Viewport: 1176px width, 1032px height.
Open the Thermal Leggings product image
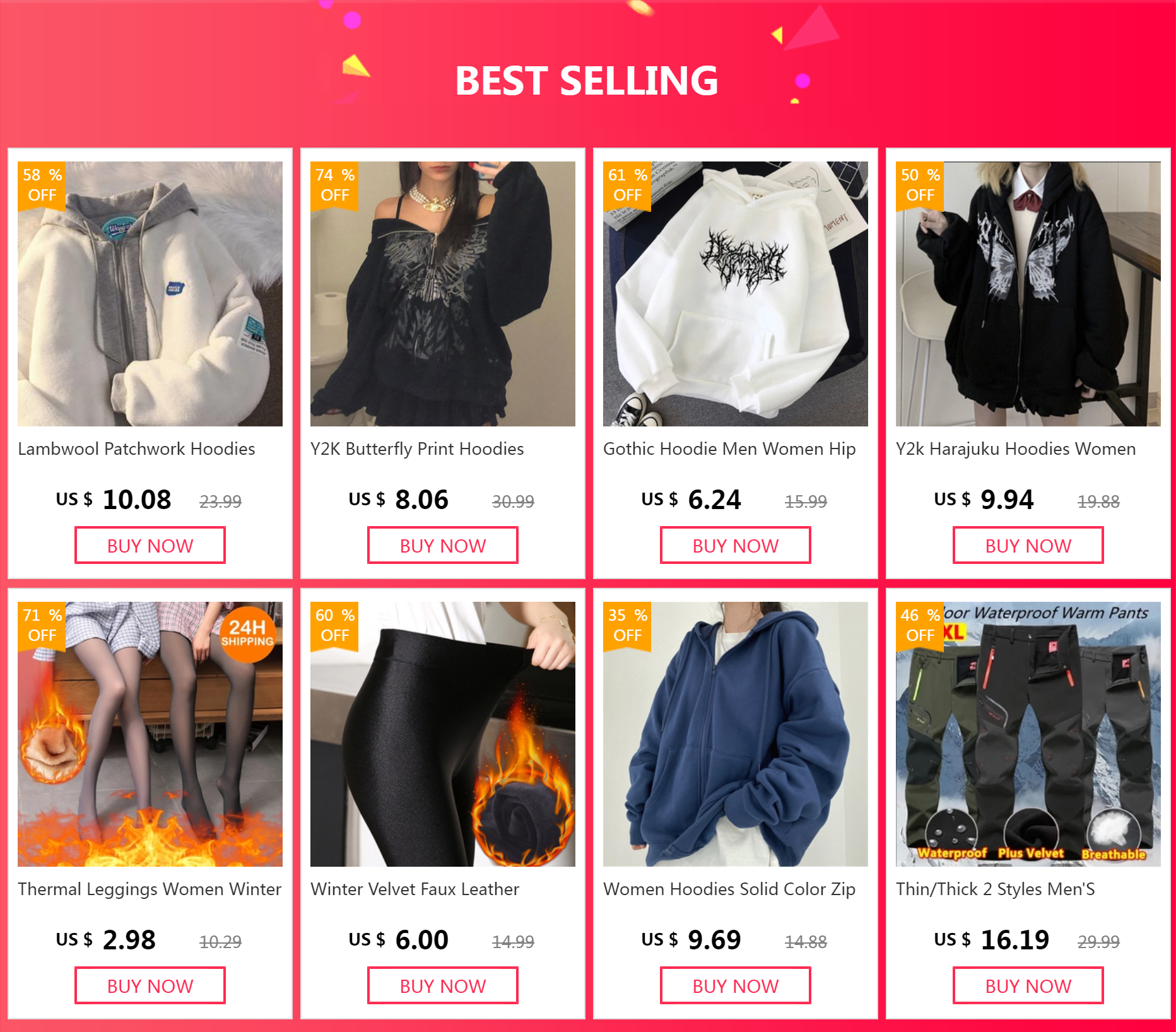pyautogui.click(x=150, y=734)
